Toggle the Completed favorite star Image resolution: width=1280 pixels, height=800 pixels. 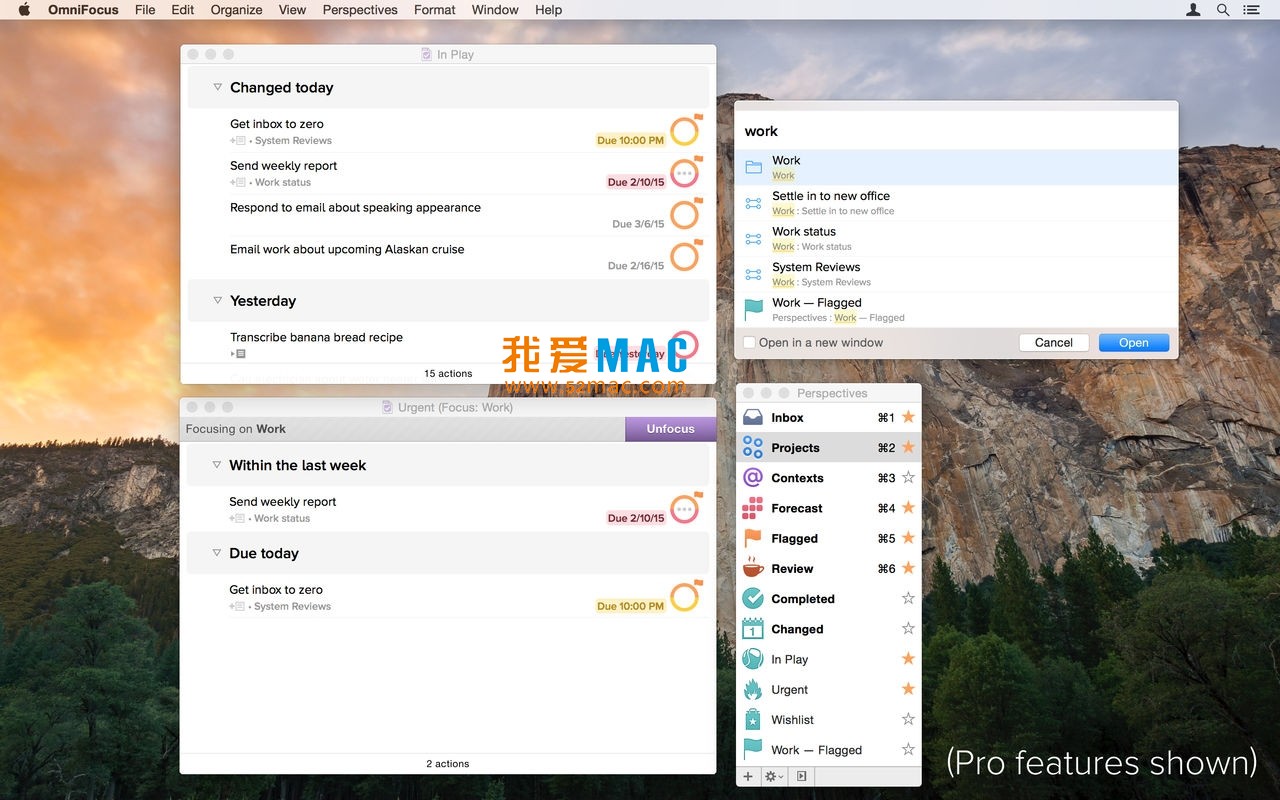coord(908,598)
